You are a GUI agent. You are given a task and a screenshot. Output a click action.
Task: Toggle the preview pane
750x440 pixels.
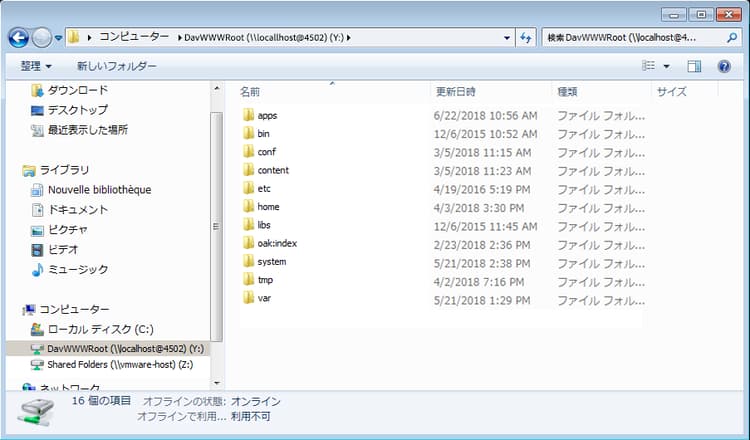[694, 66]
